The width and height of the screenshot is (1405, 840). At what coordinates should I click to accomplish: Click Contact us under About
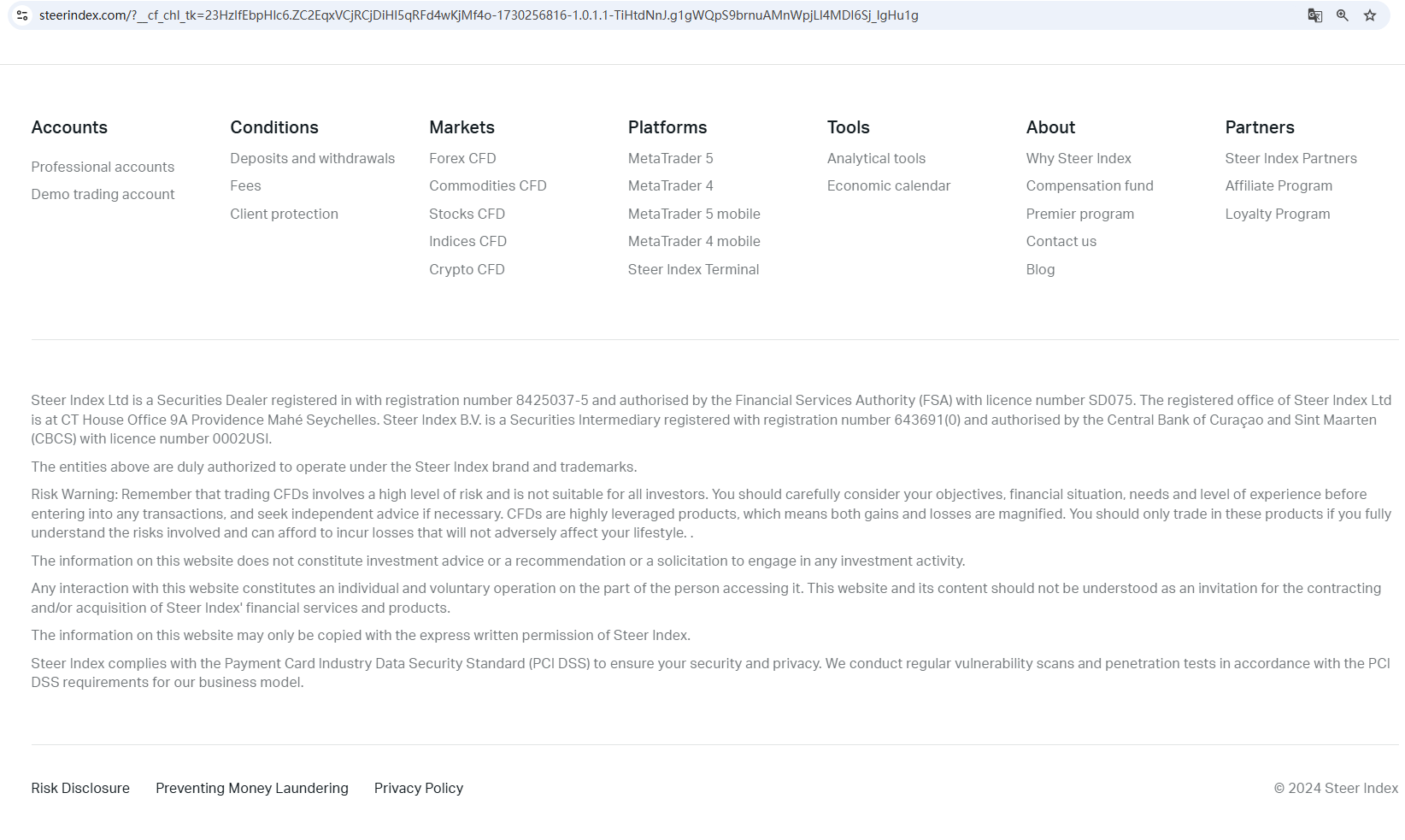tap(1061, 241)
